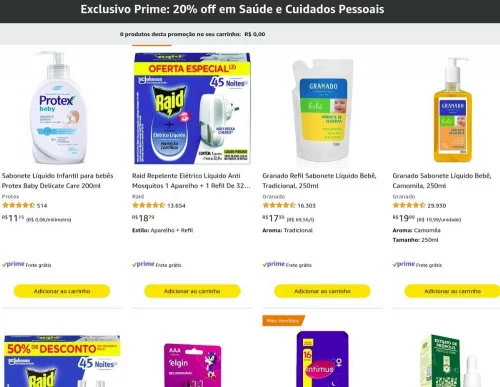500x387 pixels.
Task: Open Granado Sabonete Líquido Camomila title link
Action: 442,181
